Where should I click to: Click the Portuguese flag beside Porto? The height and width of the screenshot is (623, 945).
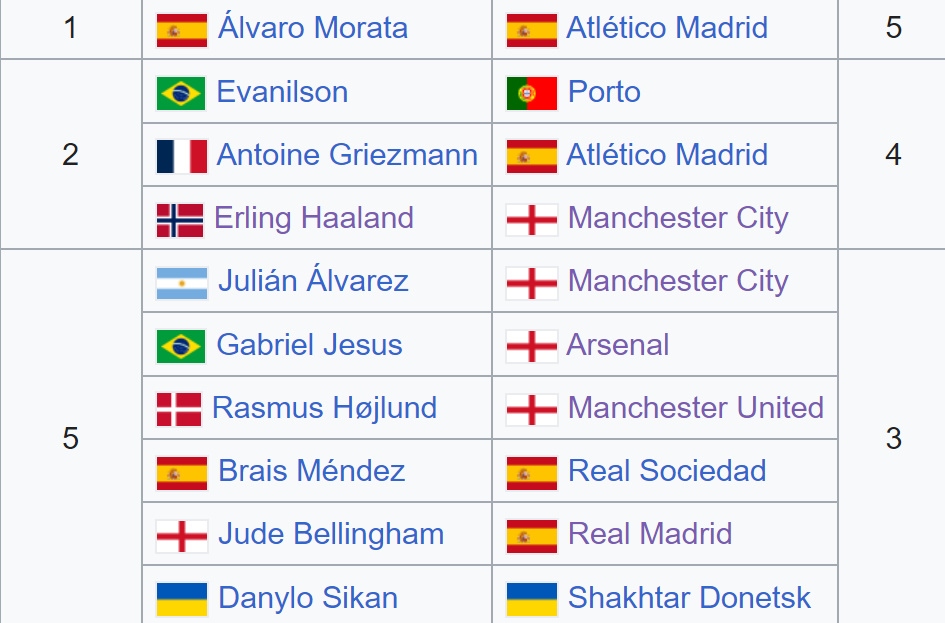coord(531,93)
